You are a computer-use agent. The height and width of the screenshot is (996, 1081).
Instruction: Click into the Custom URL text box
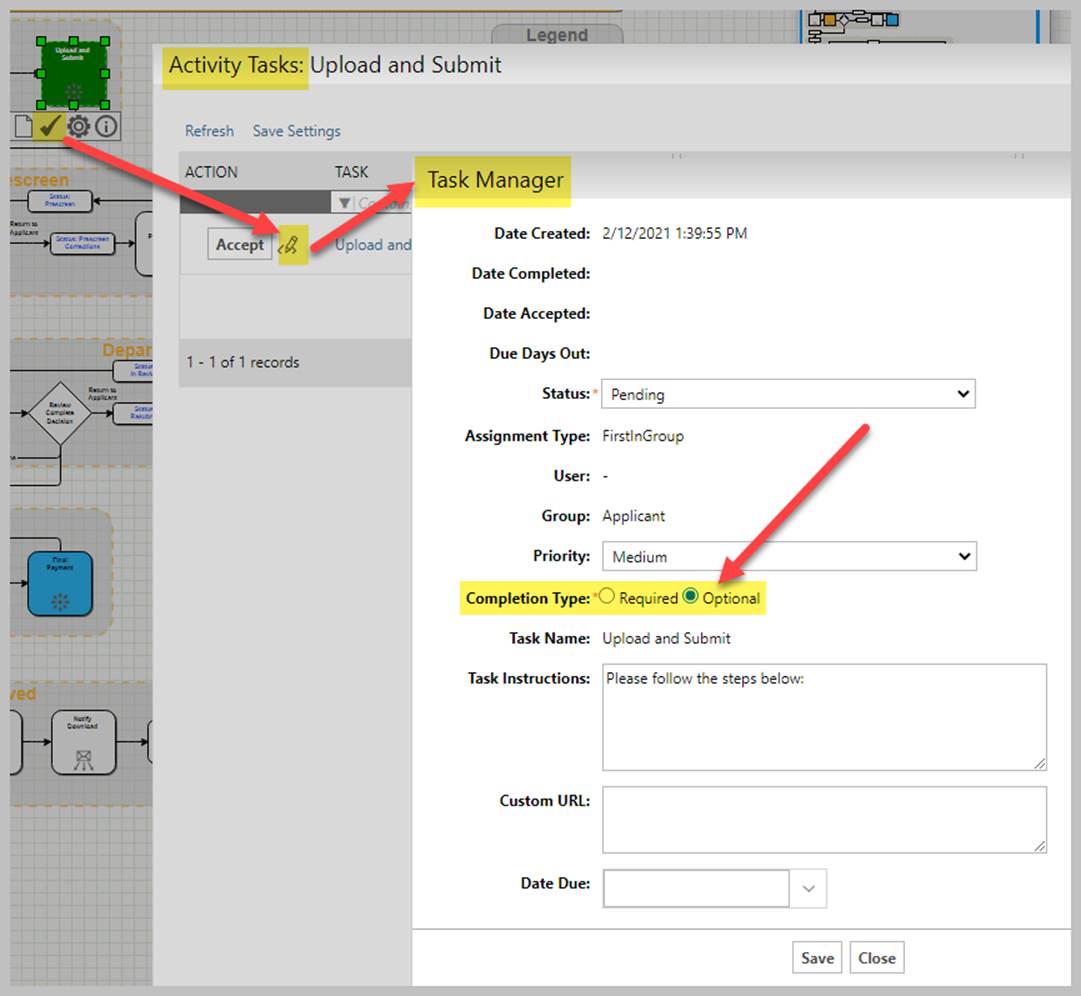click(x=823, y=819)
